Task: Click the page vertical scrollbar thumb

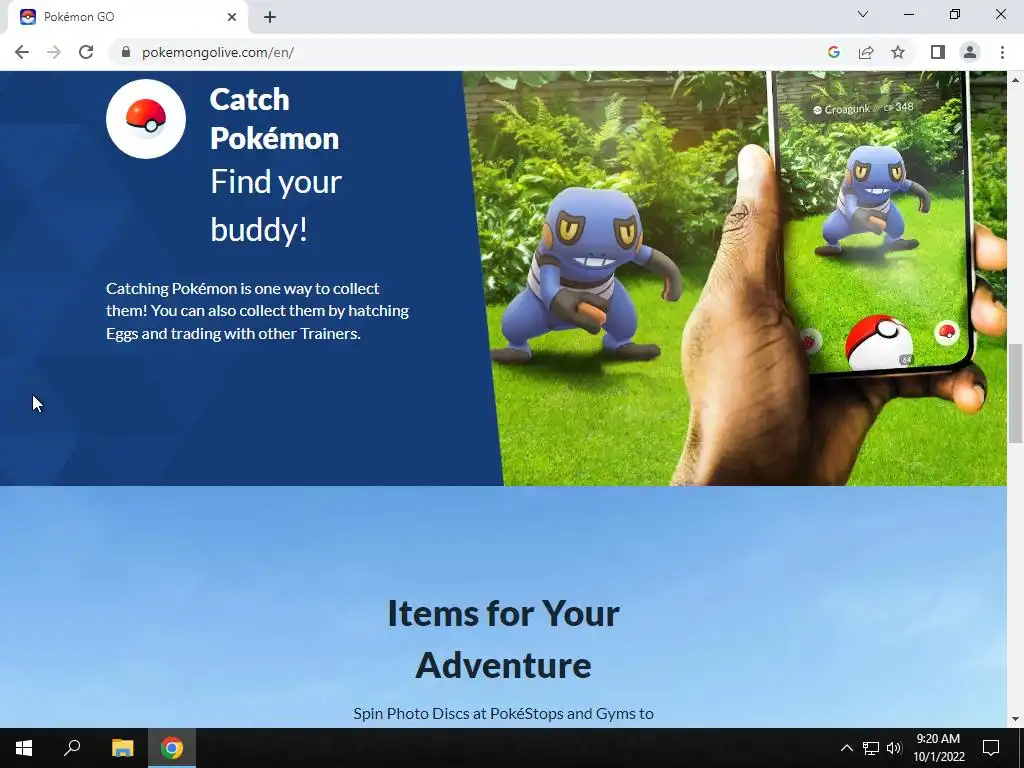Action: tap(1015, 393)
